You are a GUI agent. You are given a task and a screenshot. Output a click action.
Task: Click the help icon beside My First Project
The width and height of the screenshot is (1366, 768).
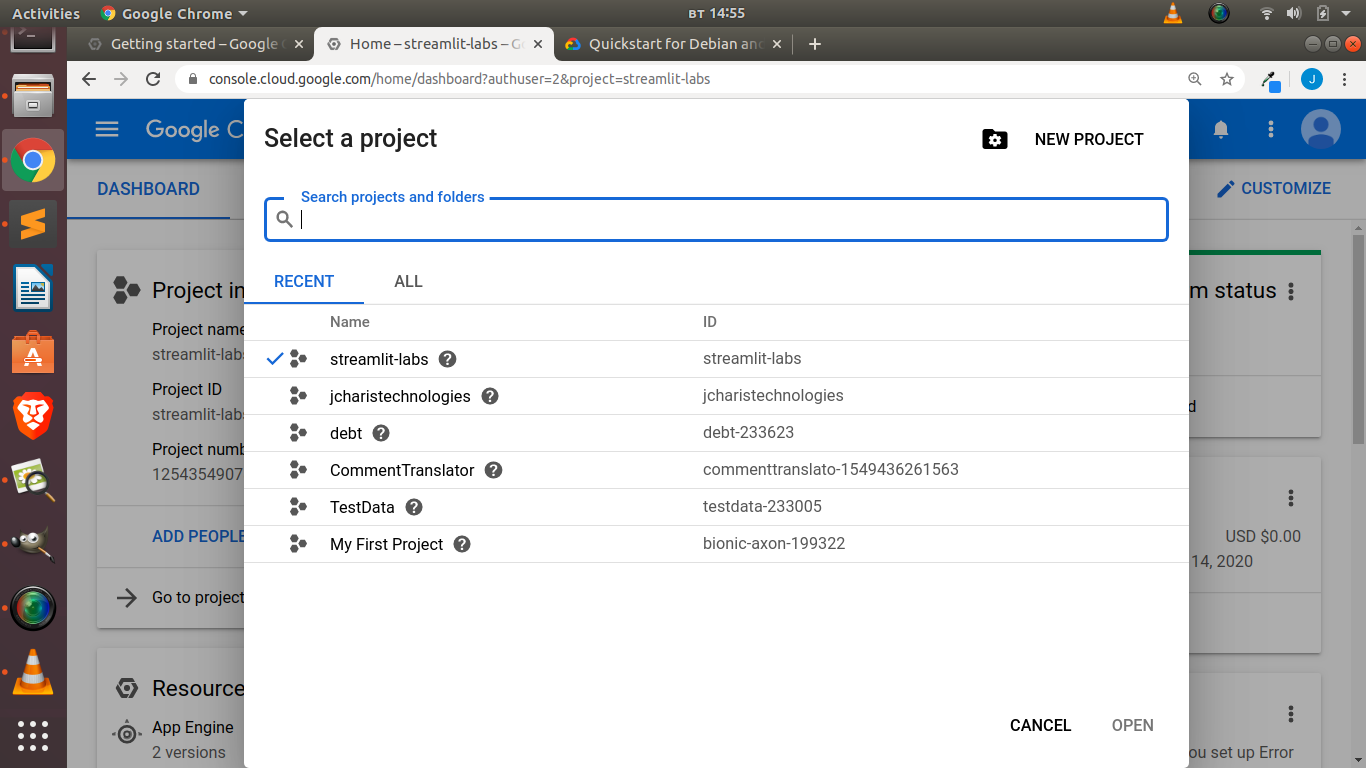(x=461, y=544)
